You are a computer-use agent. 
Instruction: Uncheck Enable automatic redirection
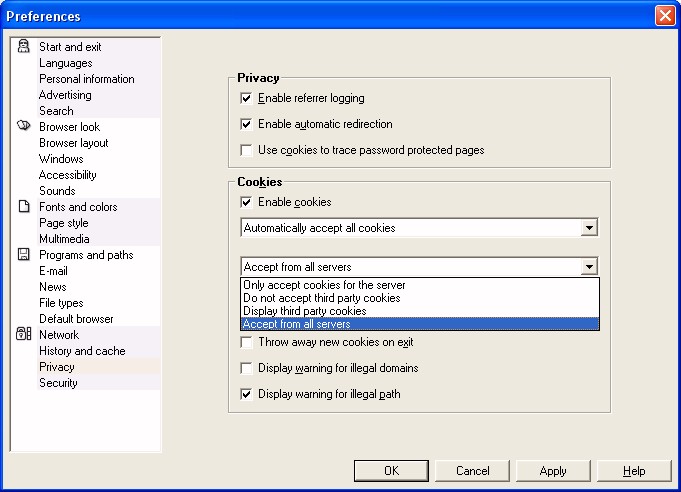tap(247, 125)
